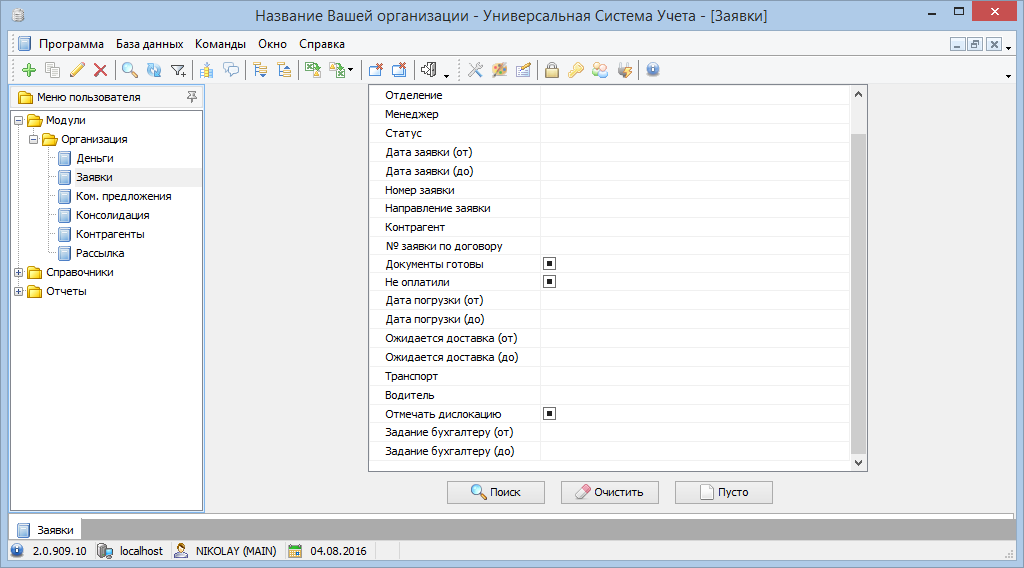Click the padlock icon in toolbar

point(551,70)
